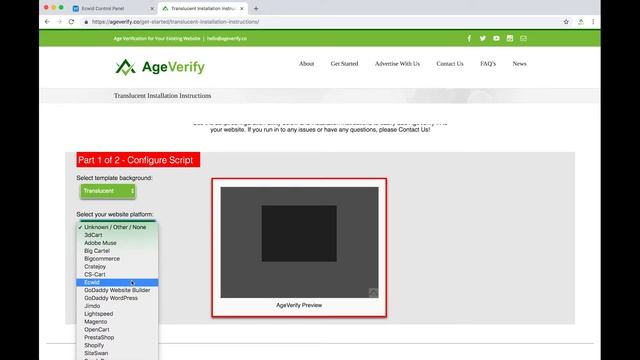This screenshot has height=360, width=640.
Task: Select highlighted Ecwid platform option
Action: [x=117, y=282]
